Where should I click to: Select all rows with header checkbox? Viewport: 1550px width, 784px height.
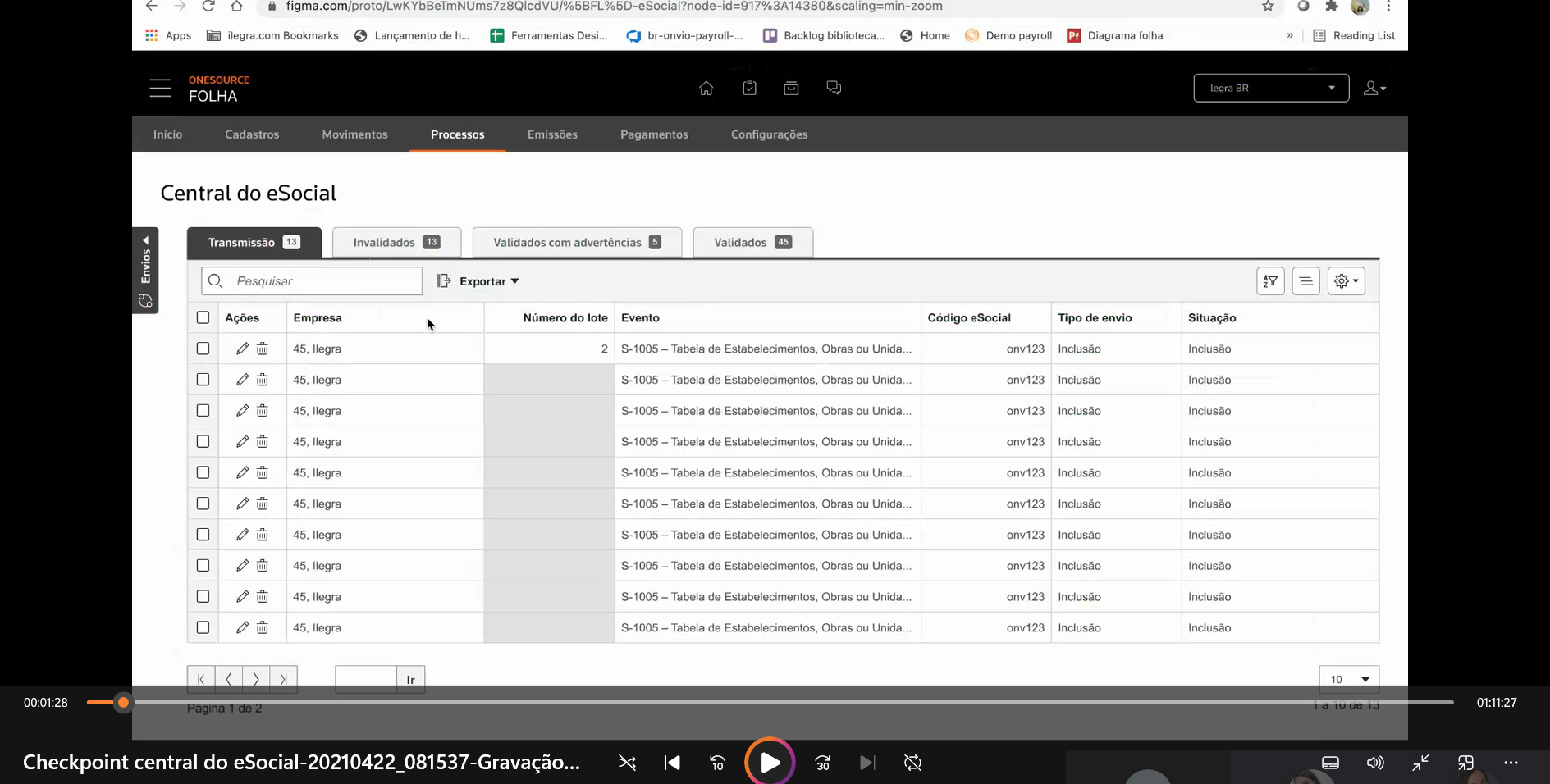[x=203, y=317]
